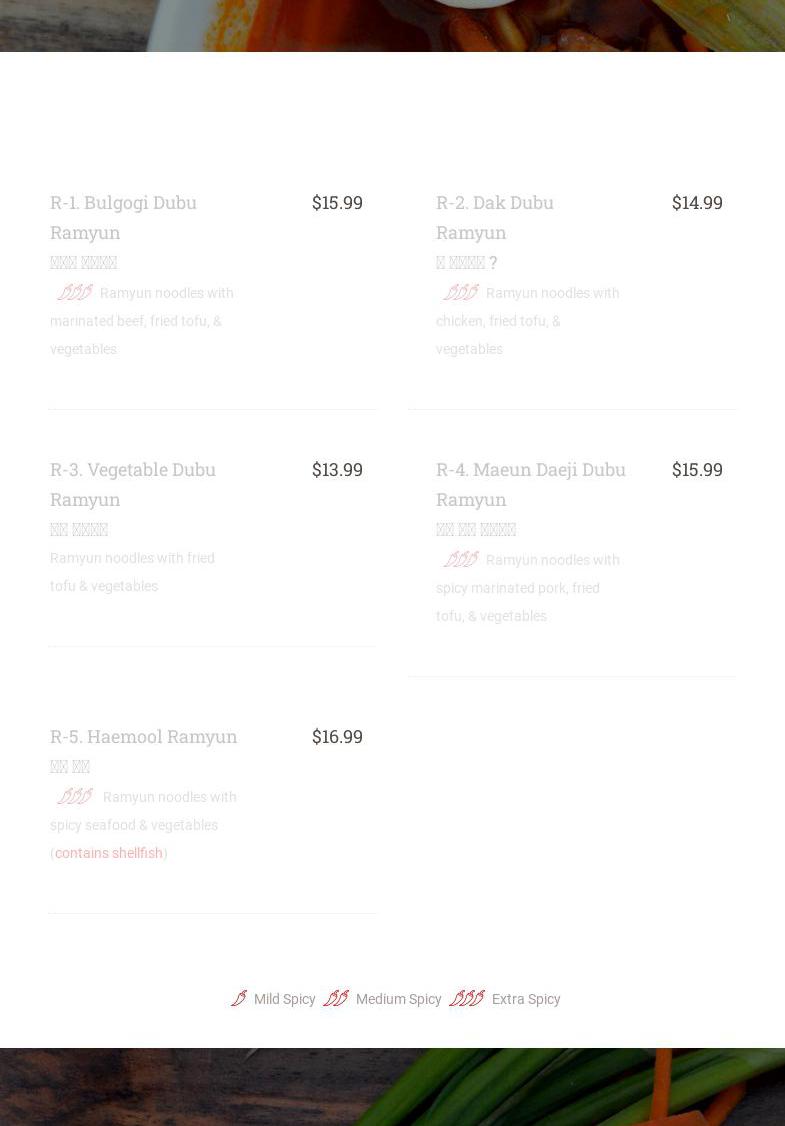
Task: Click the chili pepper icon under Bulgogi Dubu Ramyun
Action: tap(75, 293)
